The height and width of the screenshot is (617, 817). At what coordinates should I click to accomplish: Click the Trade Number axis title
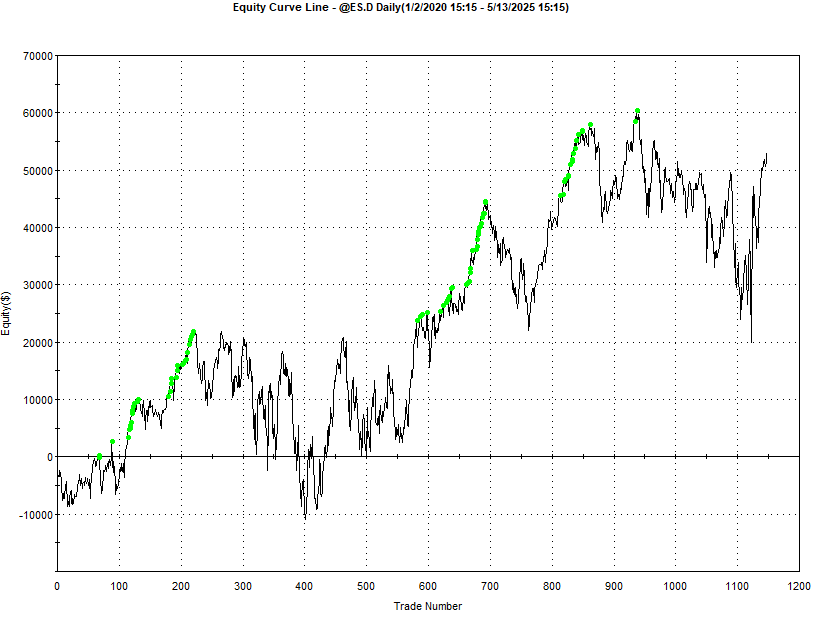click(x=427, y=606)
